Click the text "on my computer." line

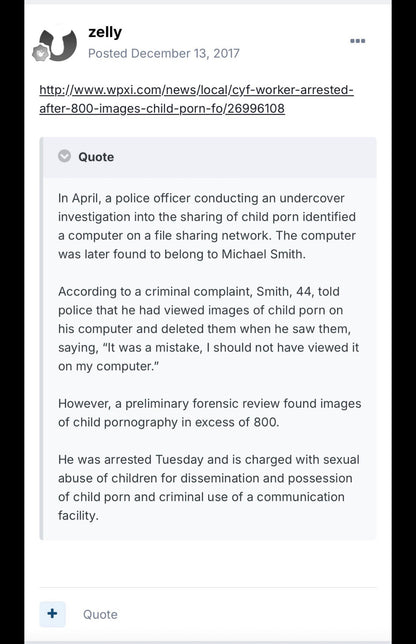click(108, 366)
